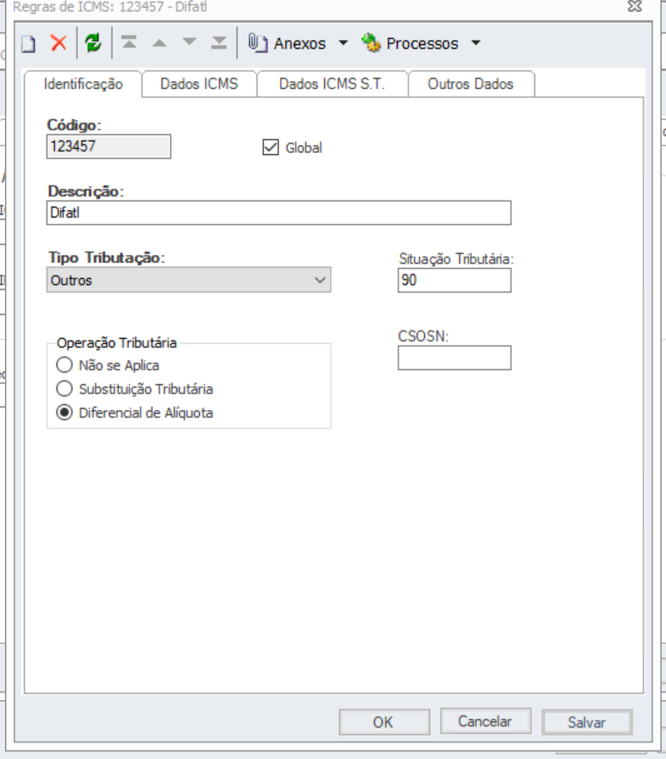Toggle the Global checkbox

point(271,147)
